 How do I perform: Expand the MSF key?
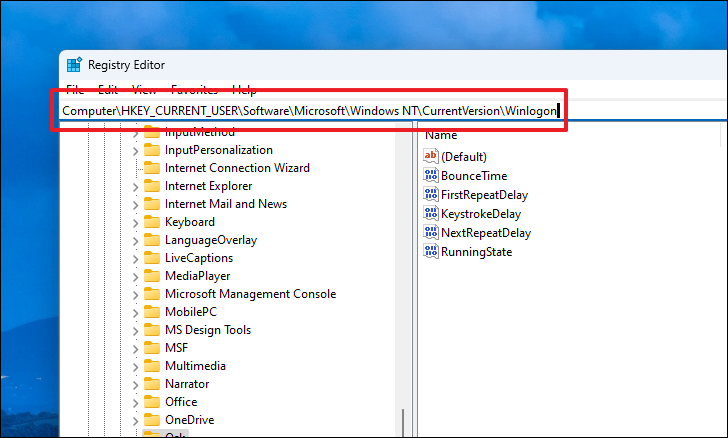[135, 349]
